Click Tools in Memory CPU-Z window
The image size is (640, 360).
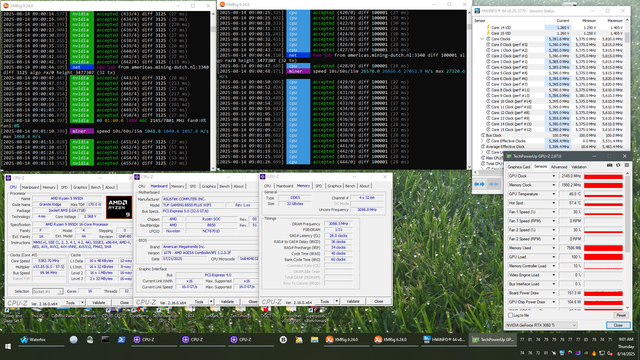324,301
